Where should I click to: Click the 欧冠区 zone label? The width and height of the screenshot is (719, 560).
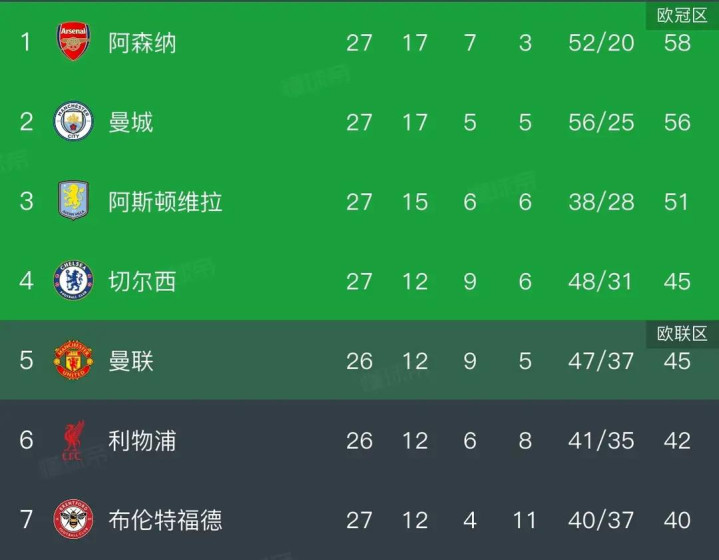pos(682,14)
